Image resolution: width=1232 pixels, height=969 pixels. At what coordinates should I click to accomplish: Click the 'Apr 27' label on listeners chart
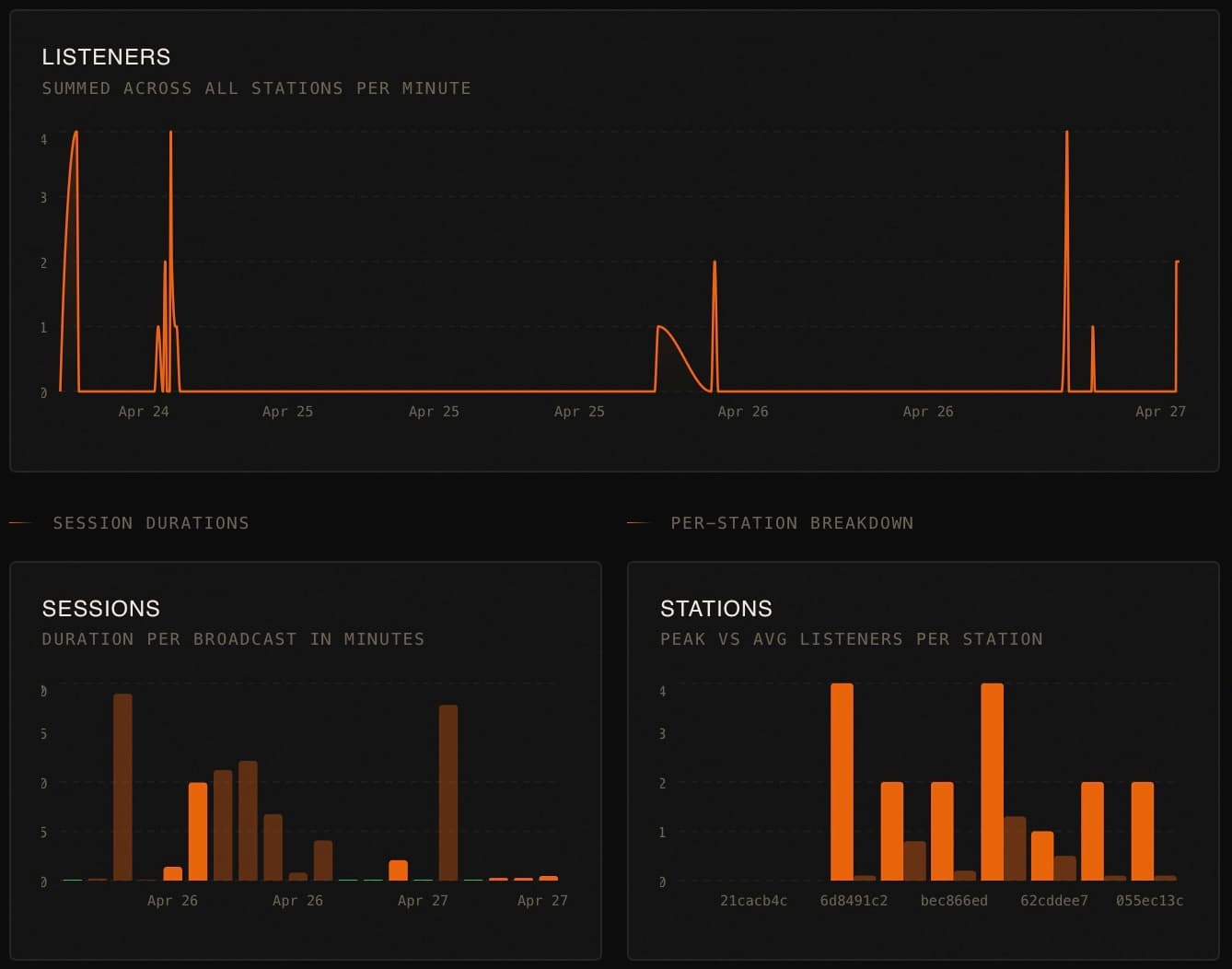click(x=1160, y=412)
